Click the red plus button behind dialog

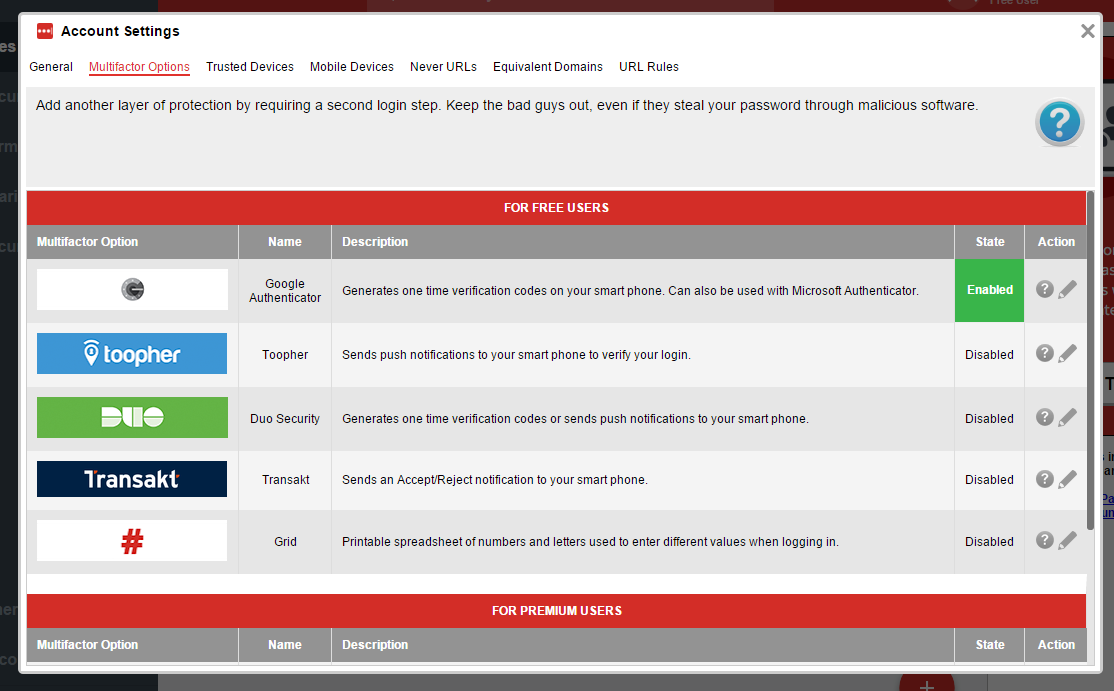click(926, 683)
